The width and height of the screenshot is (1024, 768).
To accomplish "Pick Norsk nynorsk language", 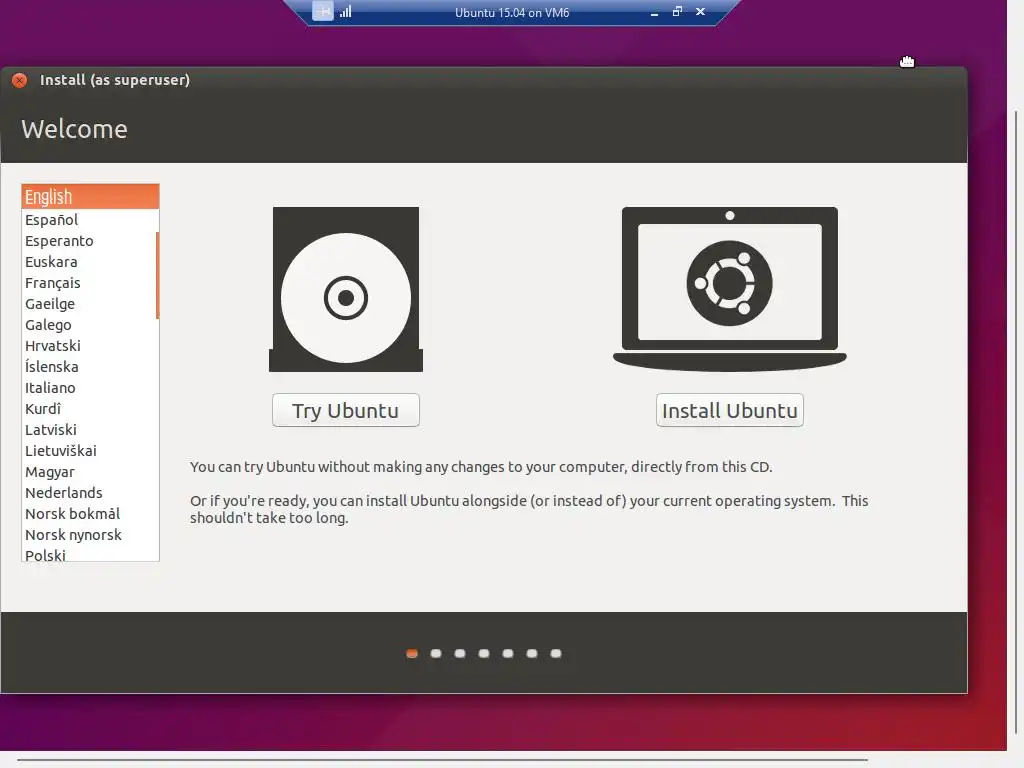I will (x=90, y=534).
